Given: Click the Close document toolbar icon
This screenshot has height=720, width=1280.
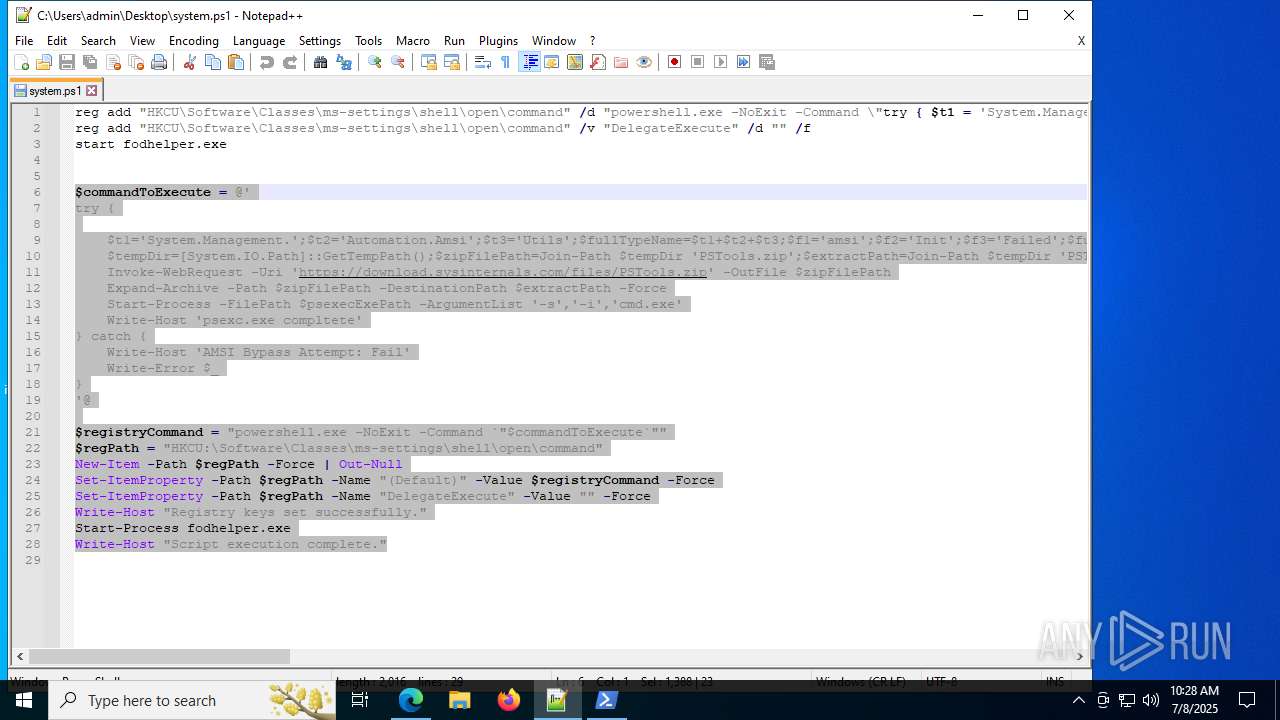Looking at the screenshot, I should click(113, 62).
